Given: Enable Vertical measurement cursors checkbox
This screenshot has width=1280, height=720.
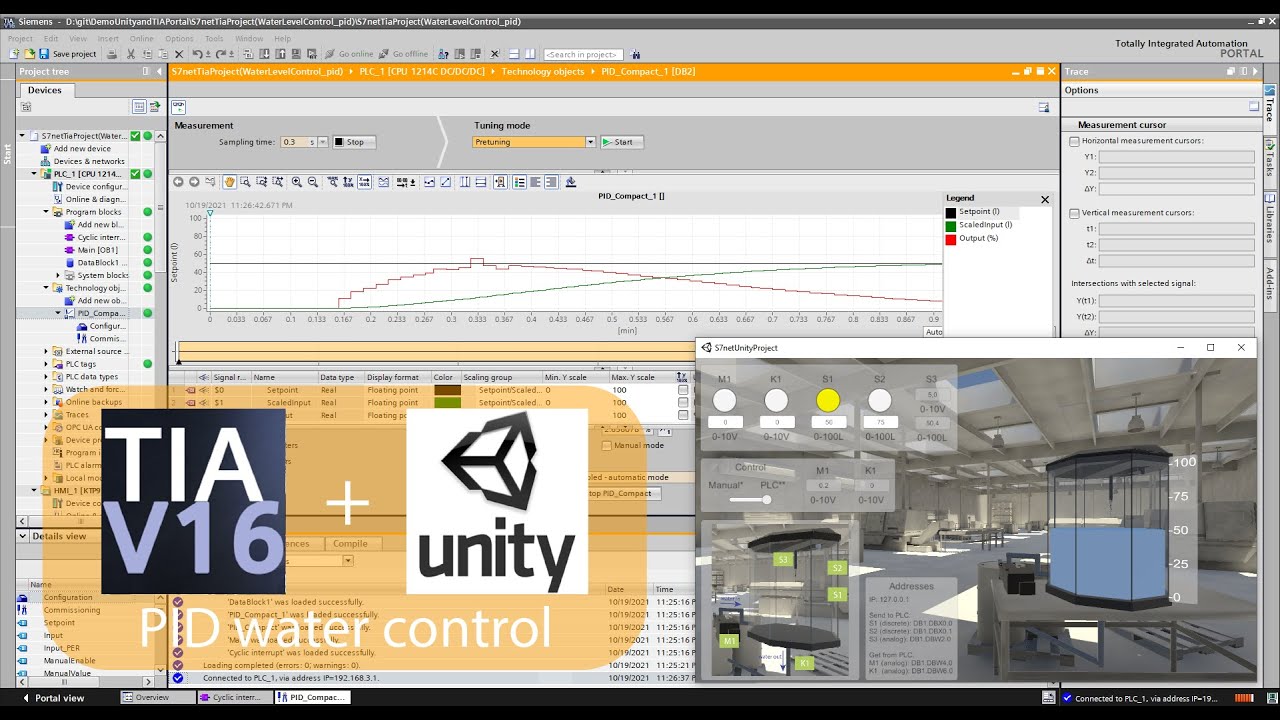Looking at the screenshot, I should pos(1074,213).
